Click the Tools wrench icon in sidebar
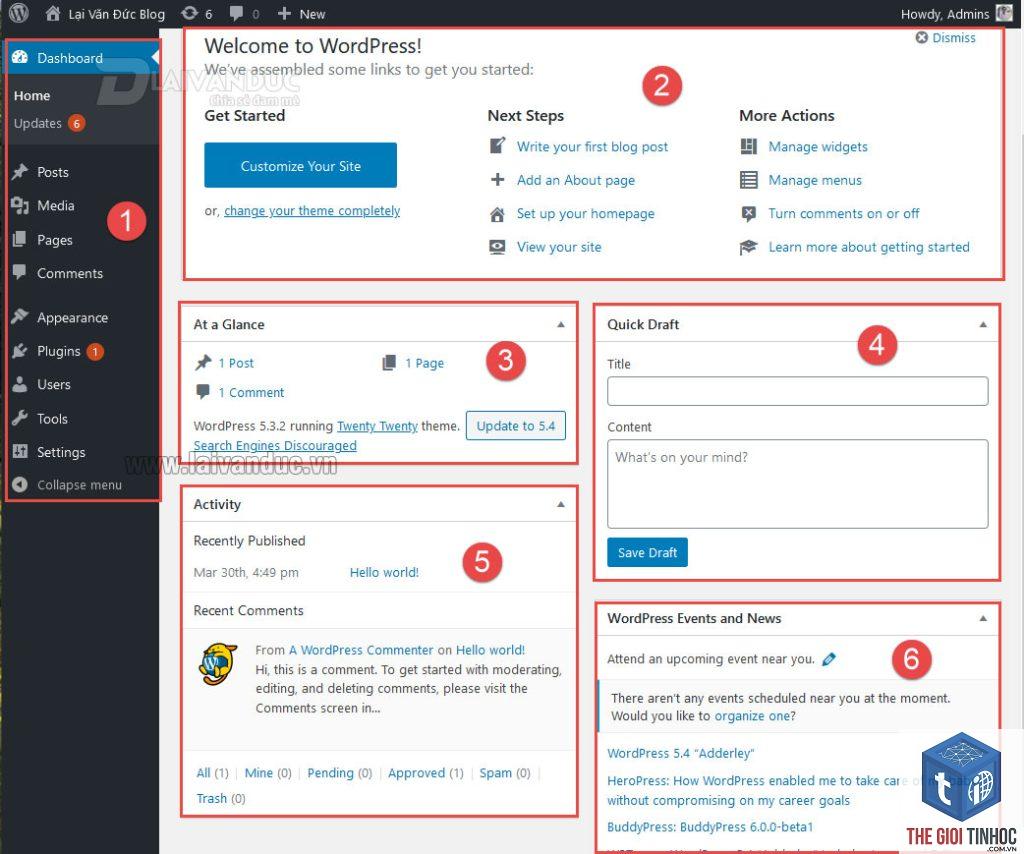Viewport: 1024px width, 854px height. coord(20,418)
